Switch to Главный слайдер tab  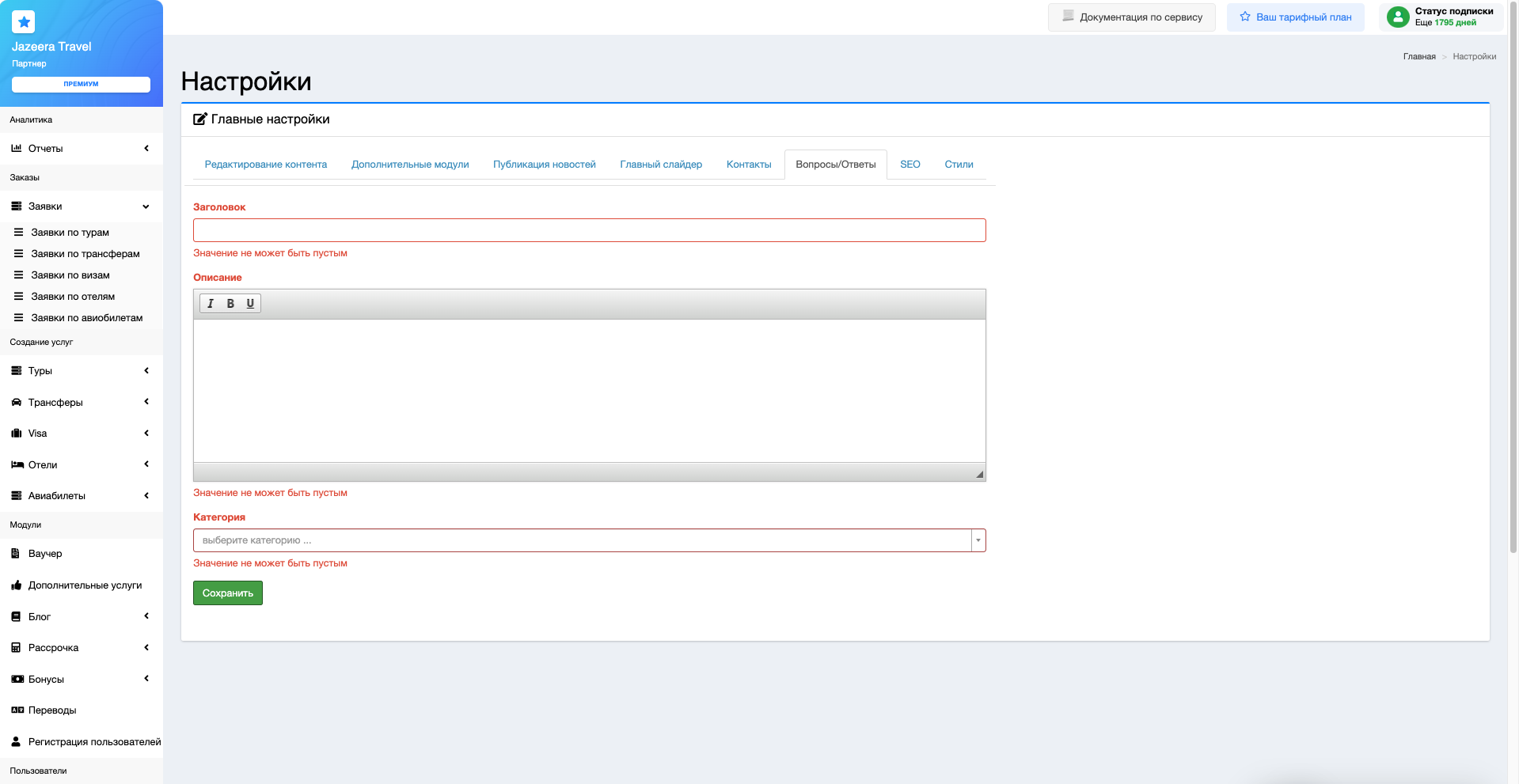[660, 165]
